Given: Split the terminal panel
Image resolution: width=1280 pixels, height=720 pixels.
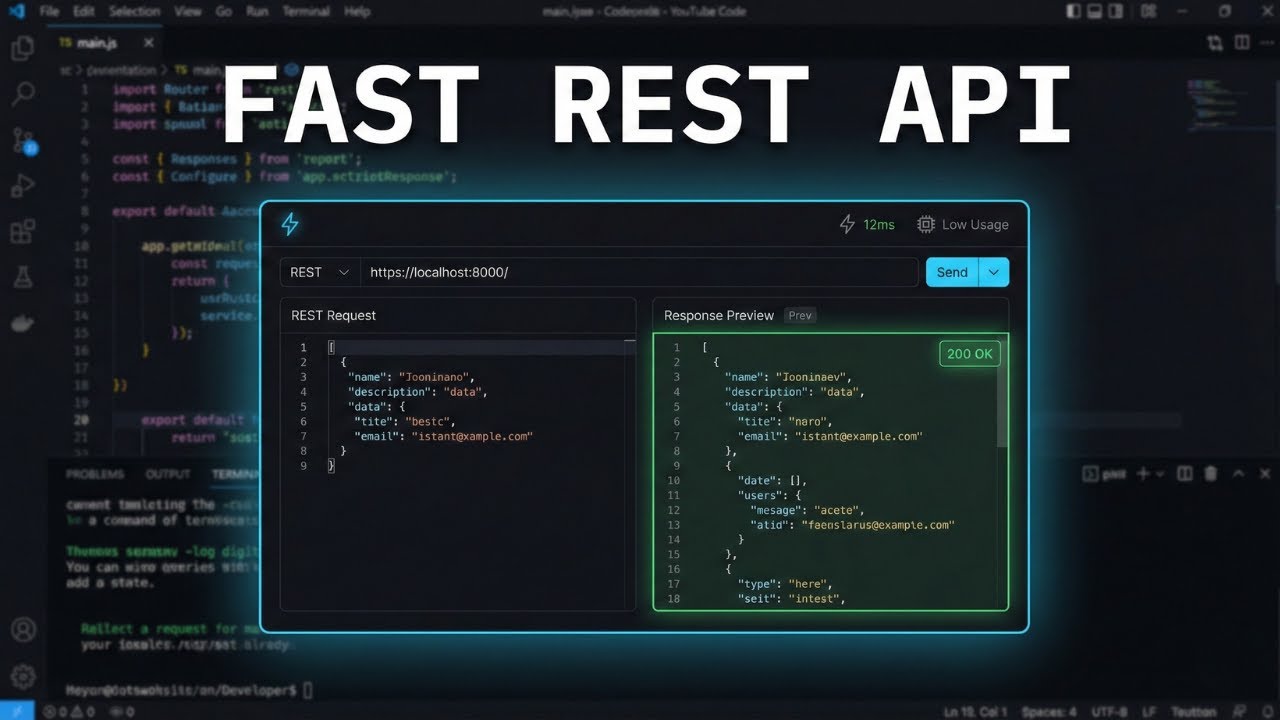Looking at the screenshot, I should point(1185,473).
